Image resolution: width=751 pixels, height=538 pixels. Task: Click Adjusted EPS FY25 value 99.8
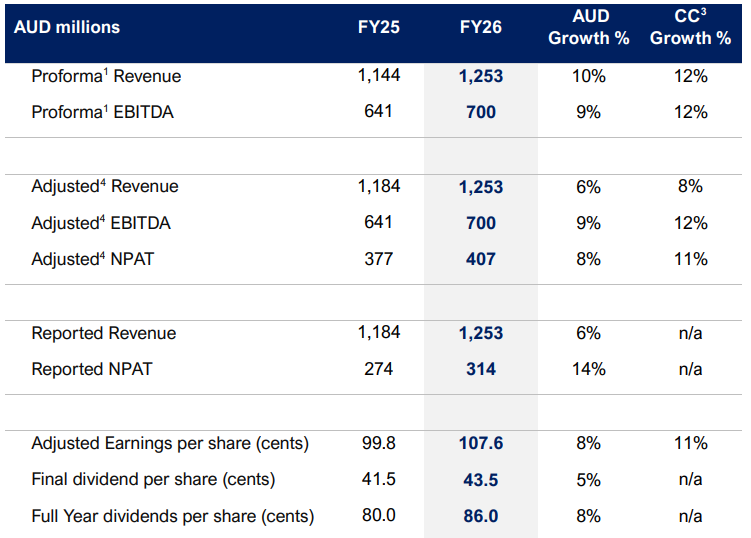(x=378, y=443)
